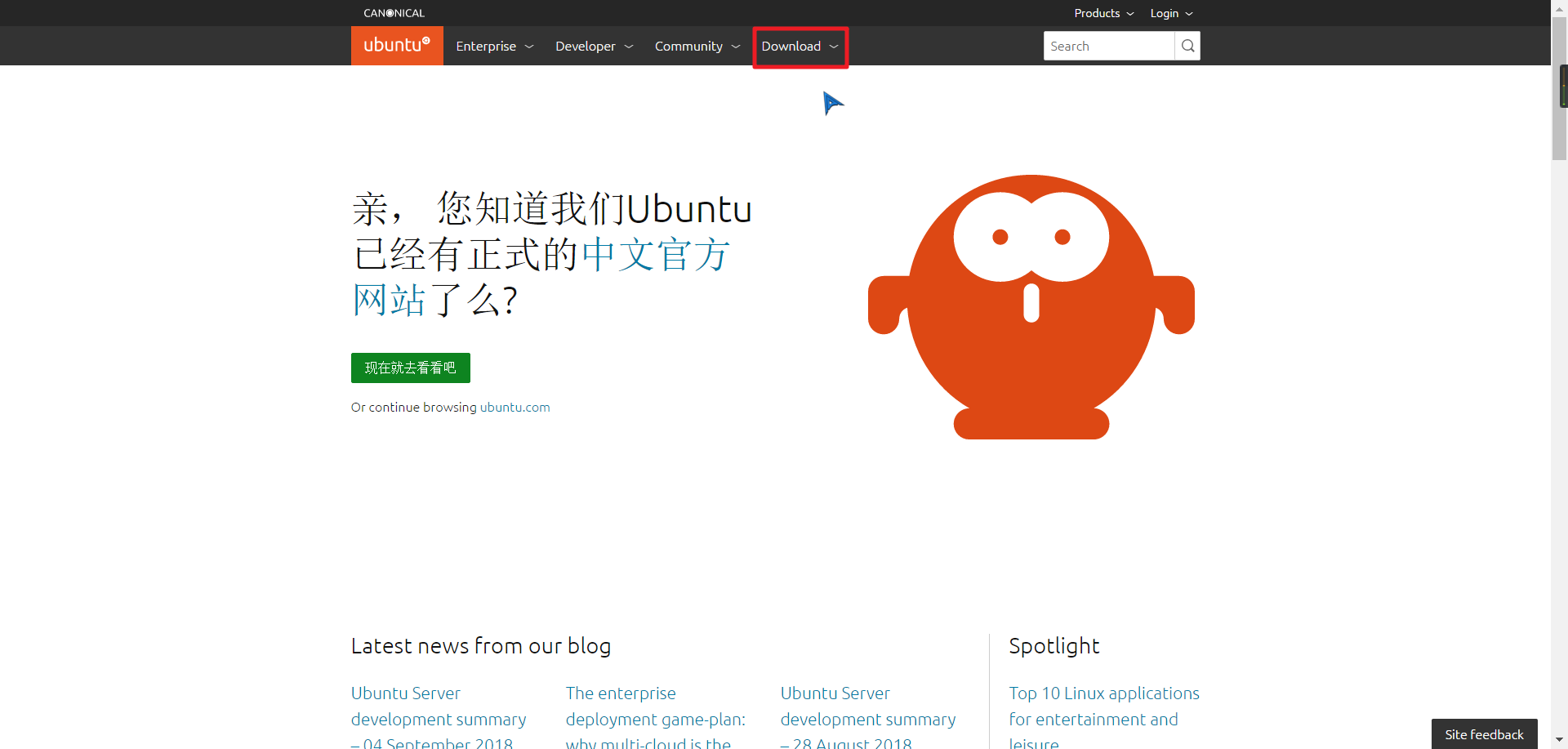Click the chevron beside Download
This screenshot has width=1568, height=749.
tap(834, 47)
